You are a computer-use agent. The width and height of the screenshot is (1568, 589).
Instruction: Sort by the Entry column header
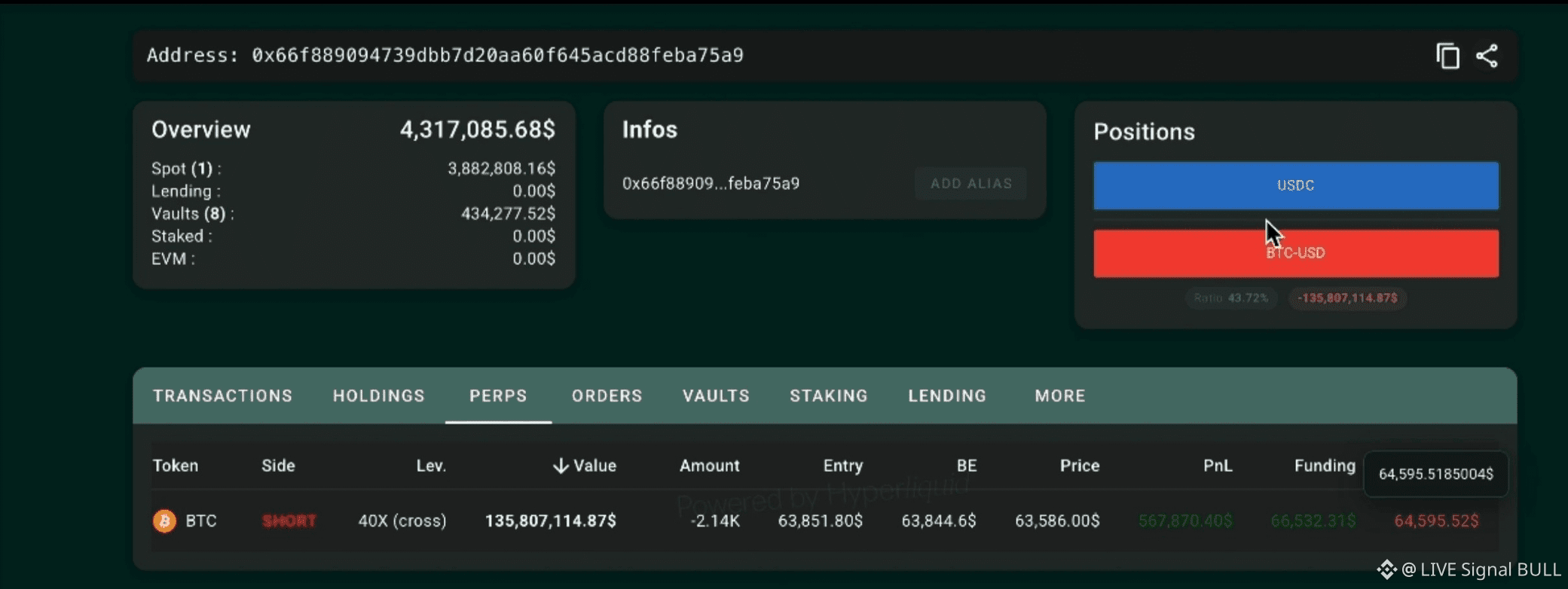tap(843, 466)
